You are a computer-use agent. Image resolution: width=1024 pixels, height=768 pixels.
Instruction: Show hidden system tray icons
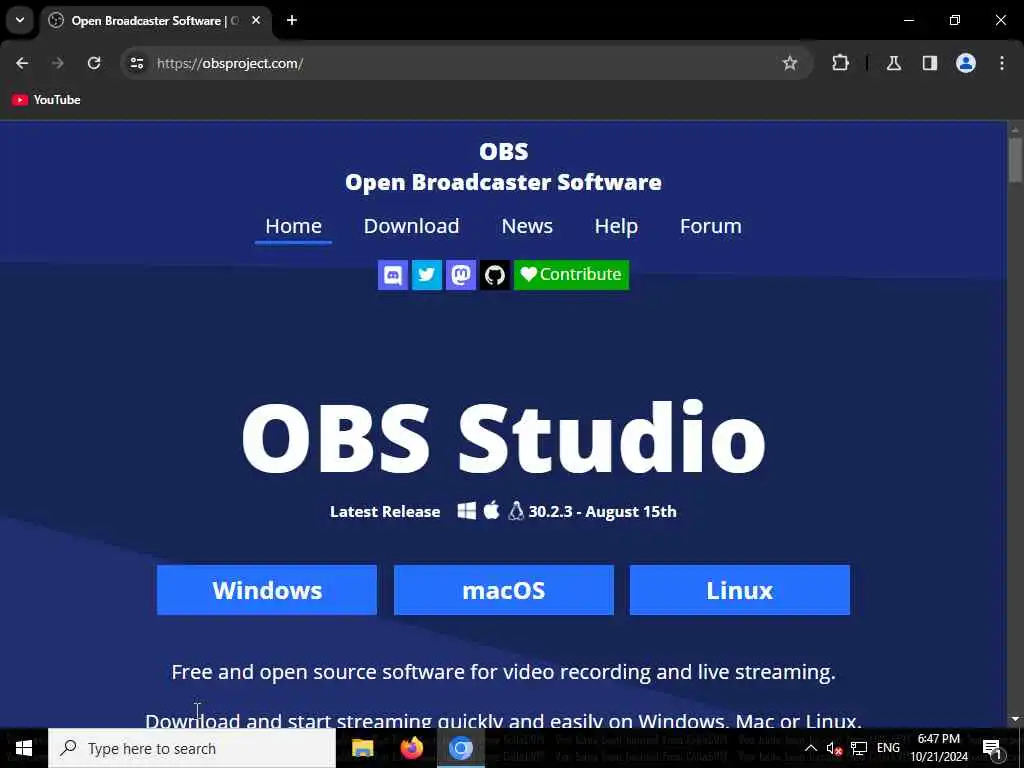pos(810,748)
